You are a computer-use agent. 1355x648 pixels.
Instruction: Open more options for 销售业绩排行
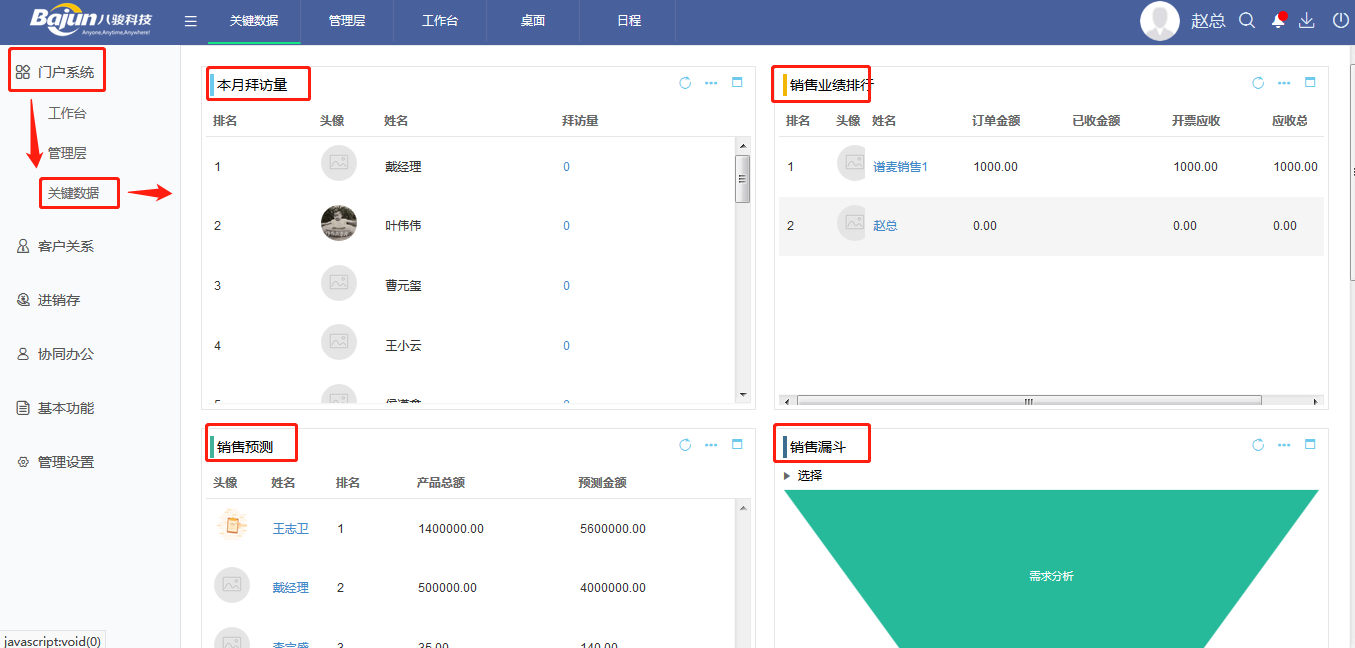click(x=1283, y=83)
